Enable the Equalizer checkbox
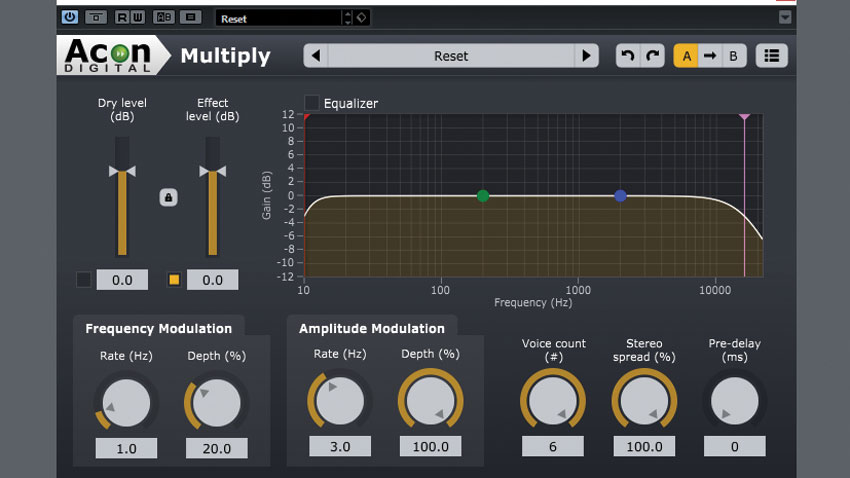Image resolution: width=850 pixels, height=478 pixels. [x=312, y=102]
